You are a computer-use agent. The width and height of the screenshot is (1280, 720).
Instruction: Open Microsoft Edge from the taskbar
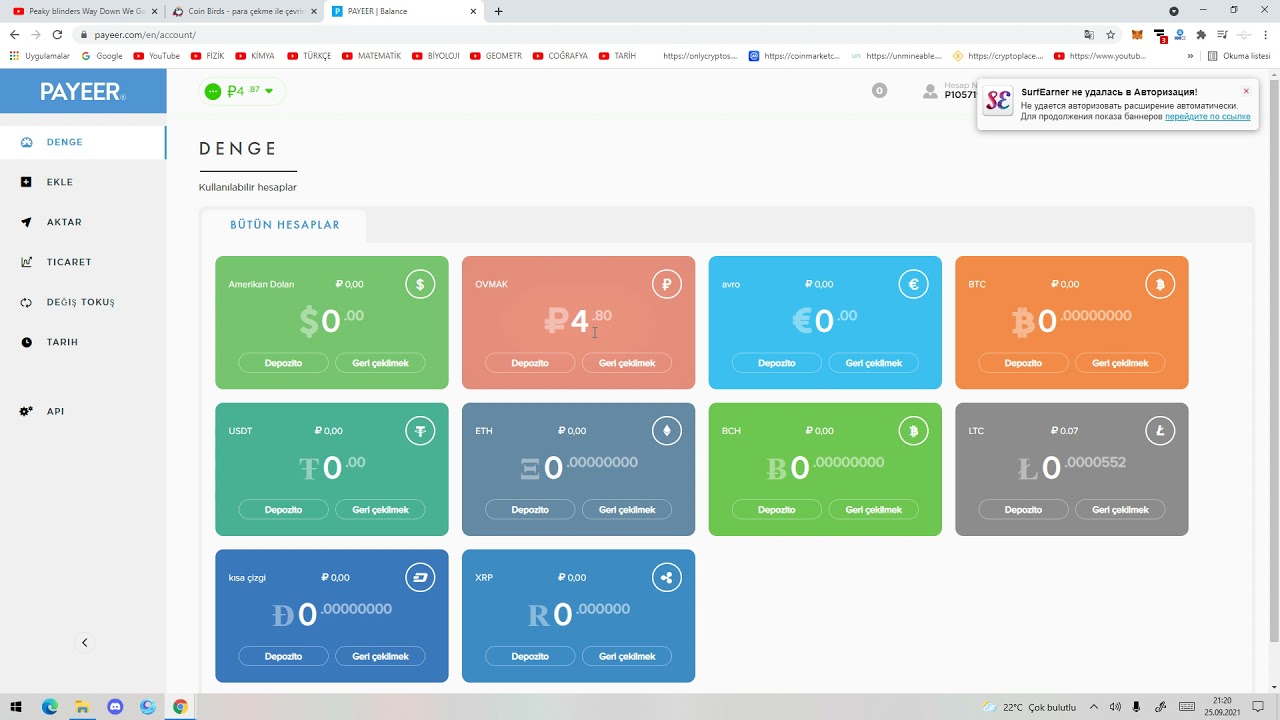pos(50,707)
